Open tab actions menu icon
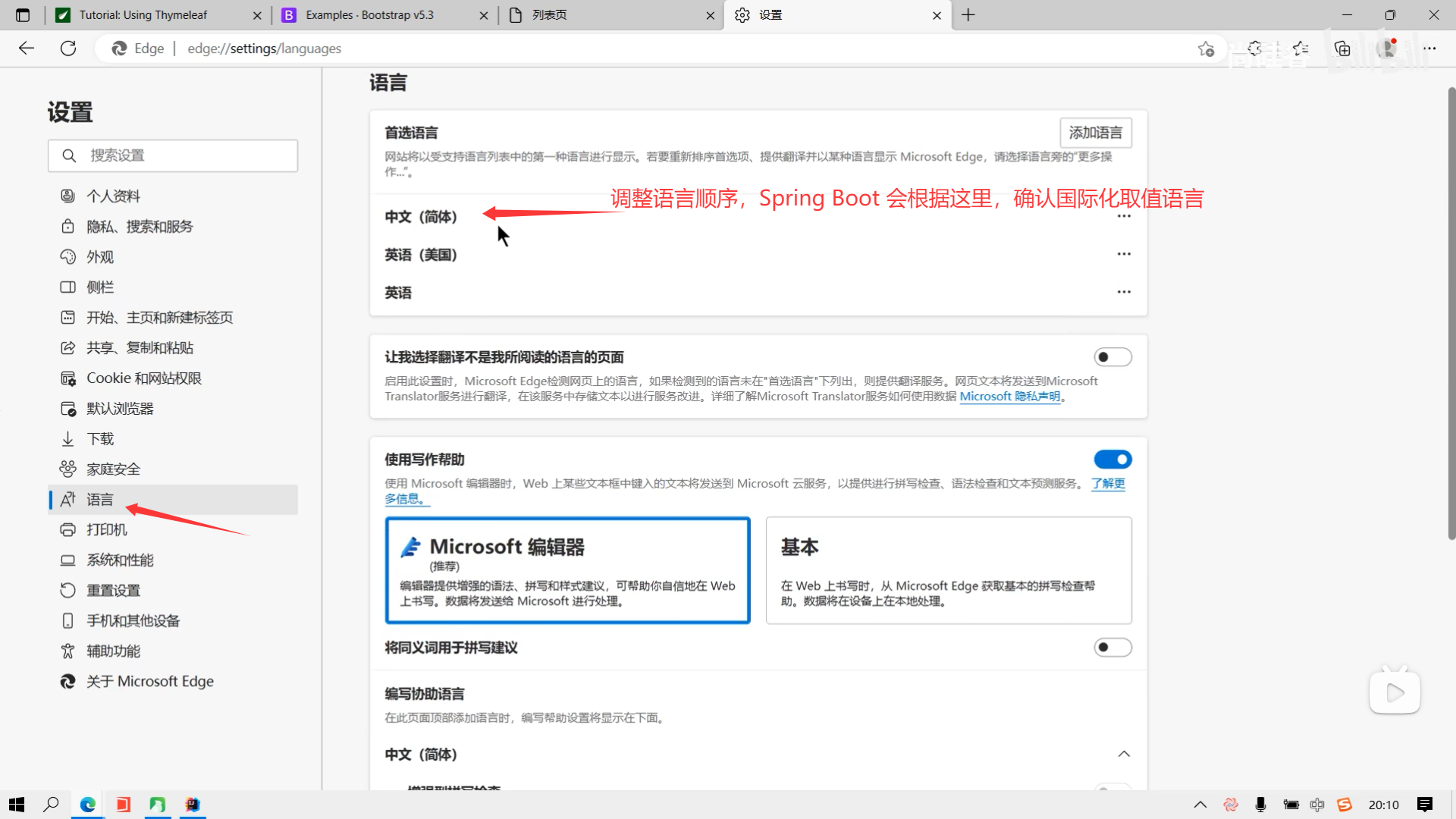 coord(23,15)
